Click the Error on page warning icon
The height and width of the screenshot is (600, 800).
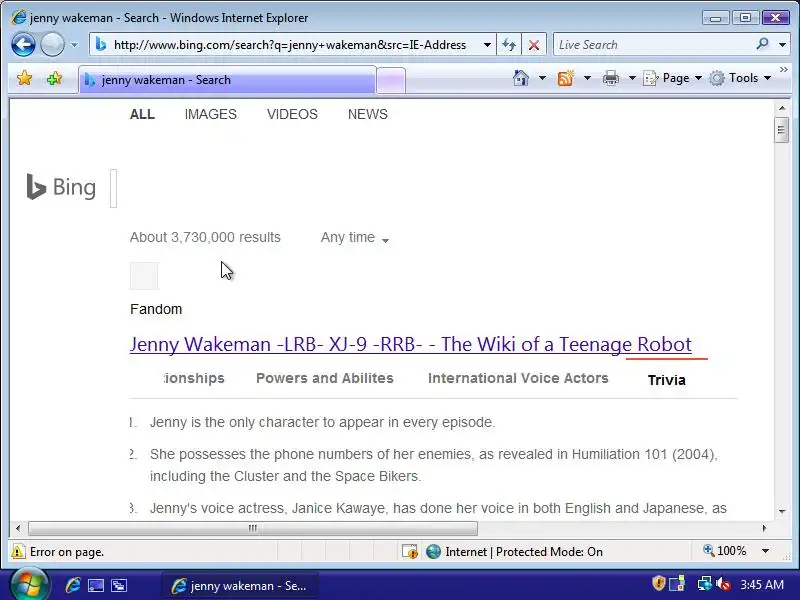(18, 552)
